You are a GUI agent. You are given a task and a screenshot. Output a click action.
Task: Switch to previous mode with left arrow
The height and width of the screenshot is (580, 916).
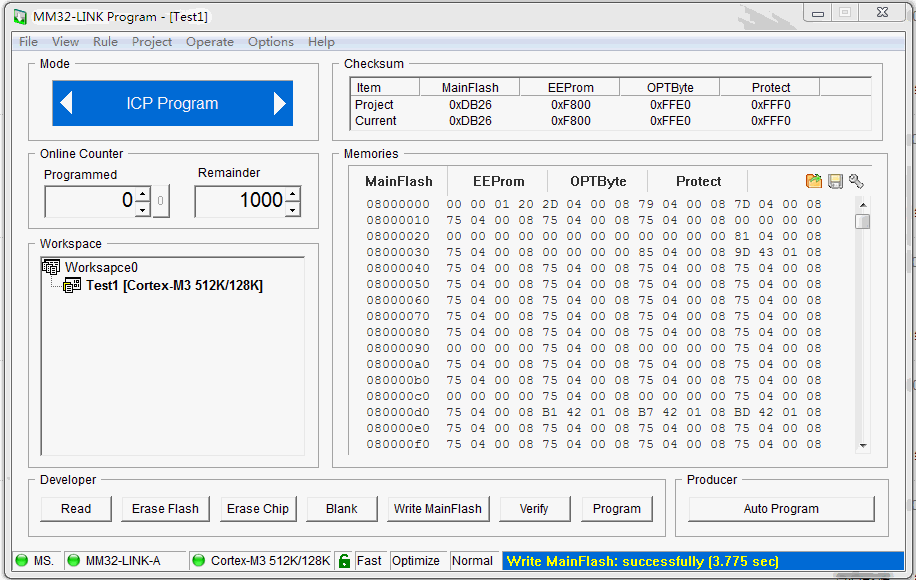(x=67, y=103)
